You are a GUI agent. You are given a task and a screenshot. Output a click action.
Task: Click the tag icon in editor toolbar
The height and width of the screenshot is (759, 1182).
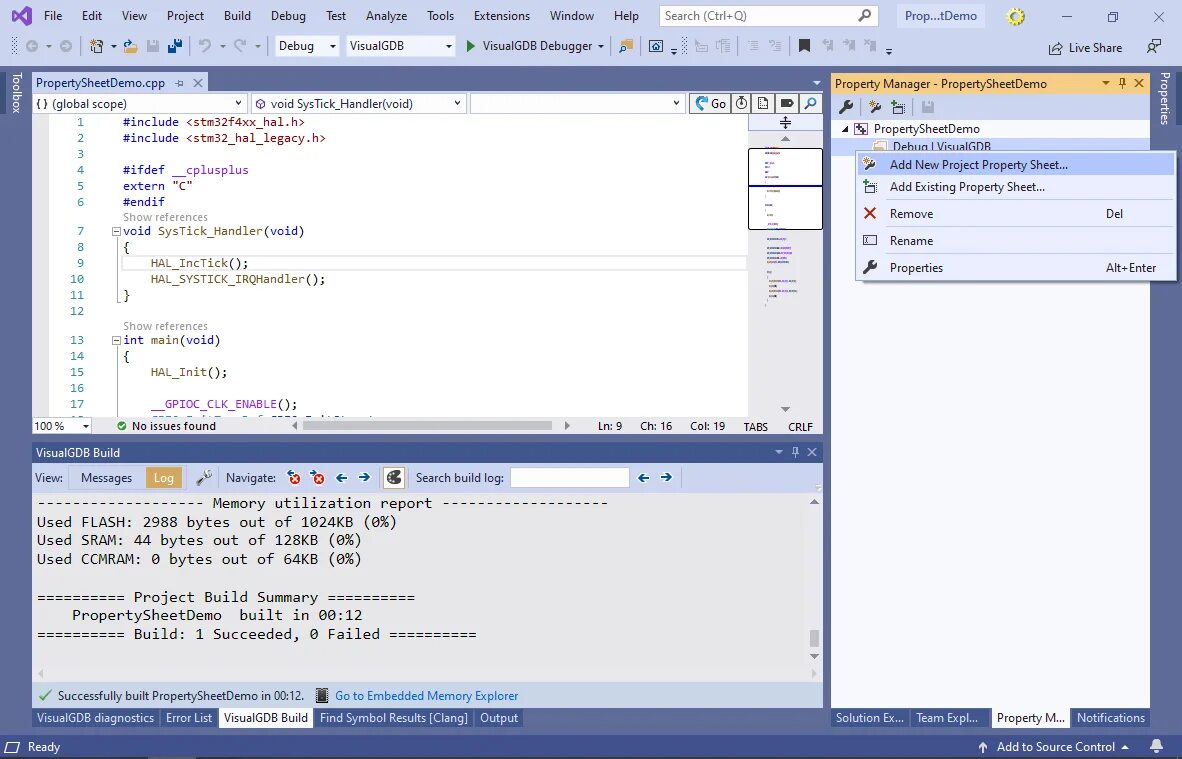point(787,103)
